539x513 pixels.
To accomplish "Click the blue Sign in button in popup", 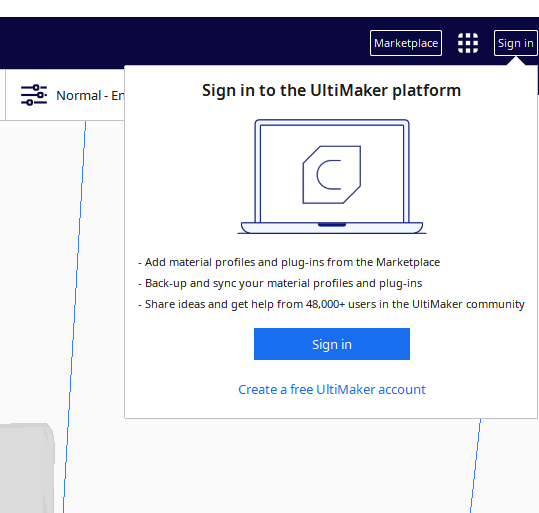I will click(x=332, y=344).
